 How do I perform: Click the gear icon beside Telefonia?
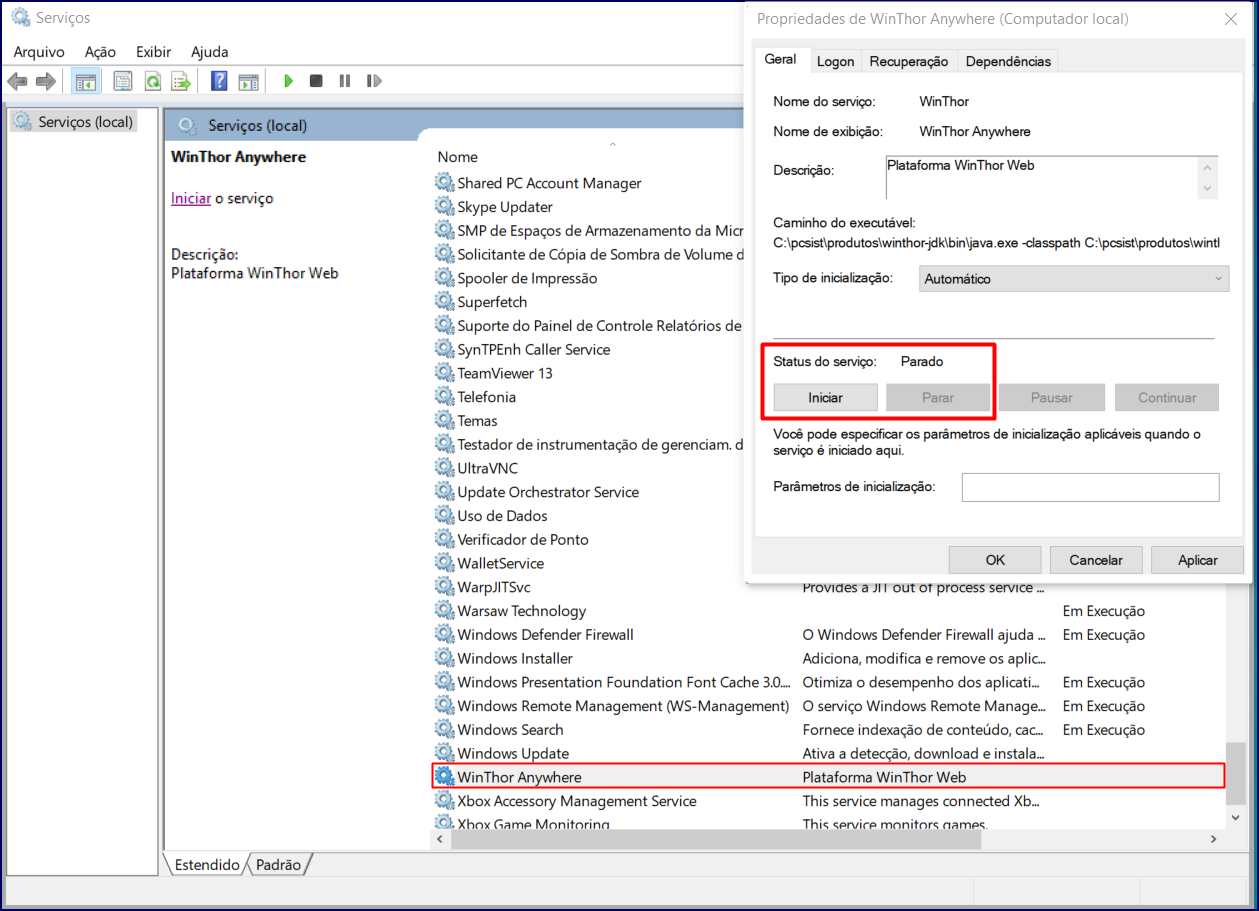[x=444, y=396]
